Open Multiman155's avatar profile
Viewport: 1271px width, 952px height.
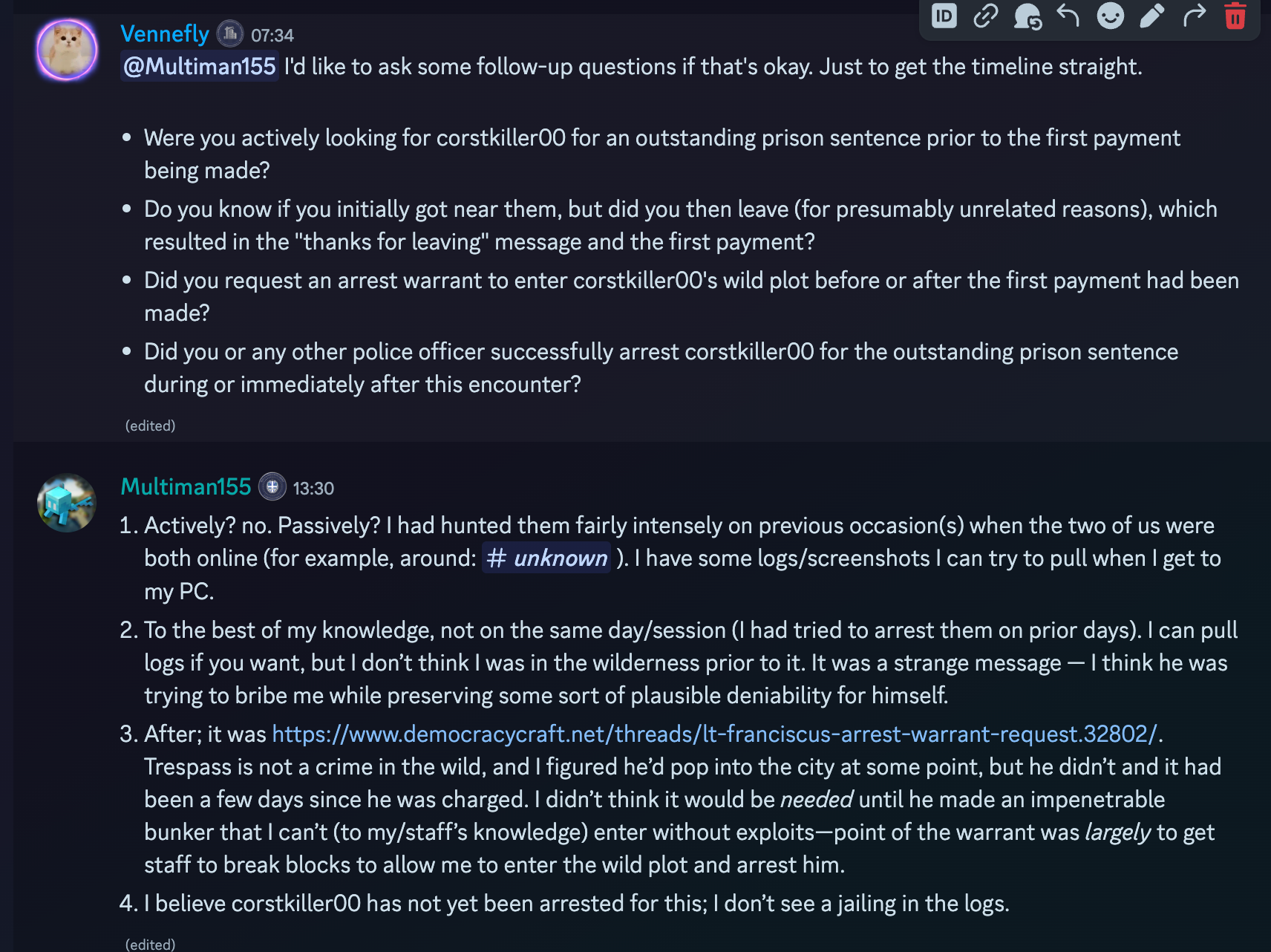click(67, 503)
